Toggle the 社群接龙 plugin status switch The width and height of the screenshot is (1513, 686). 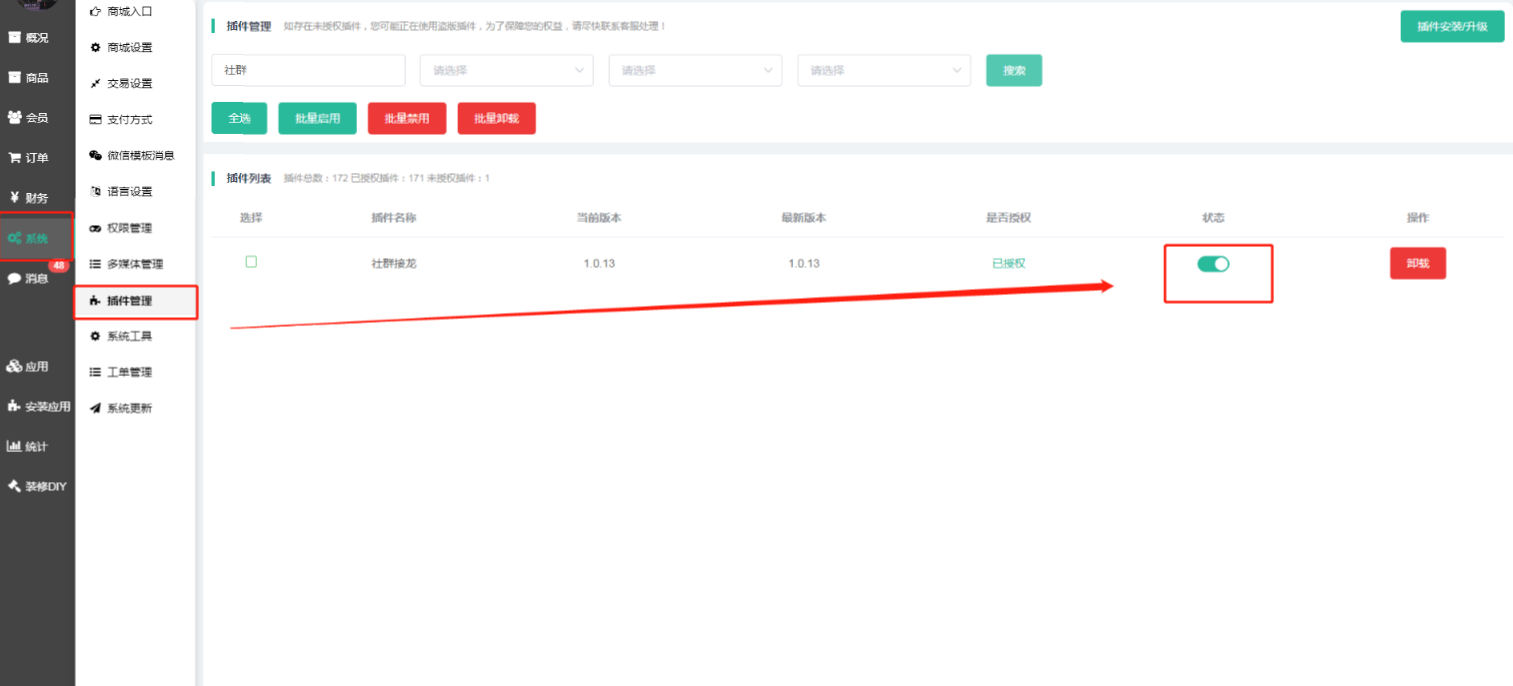1213,264
